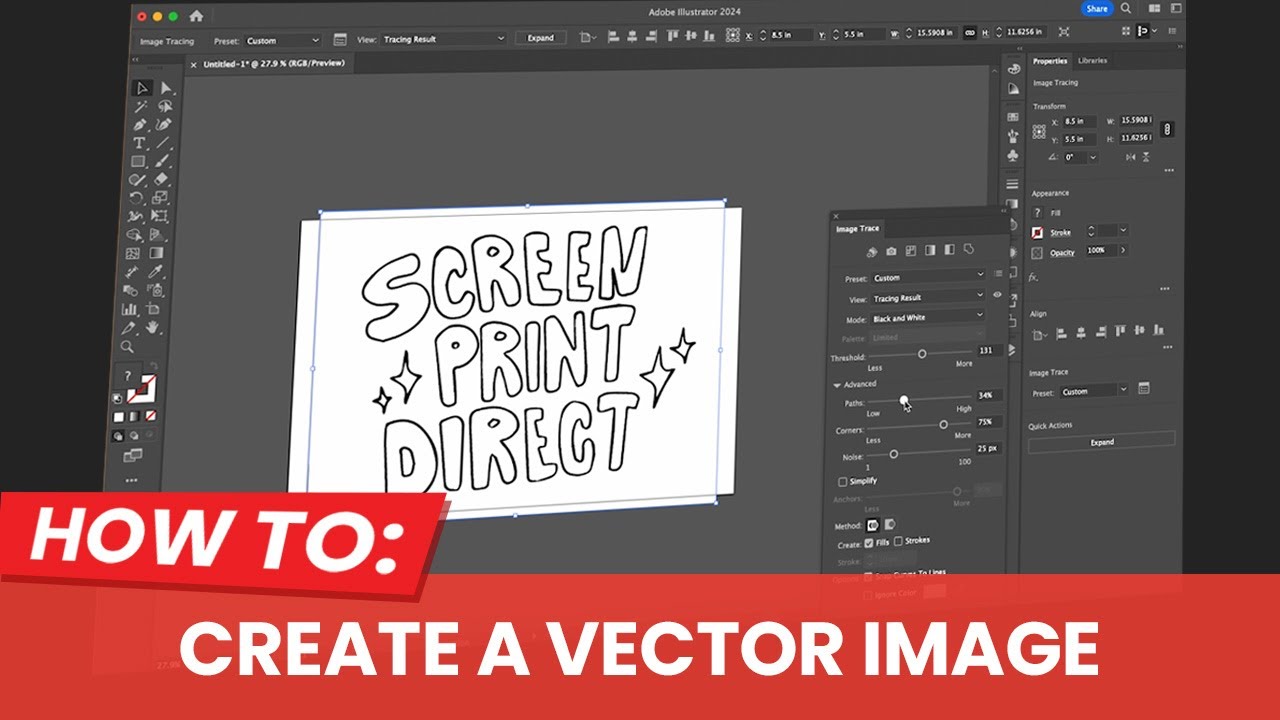Click the Threshold slider handle
Image resolution: width=1280 pixels, height=720 pixels.
[922, 353]
